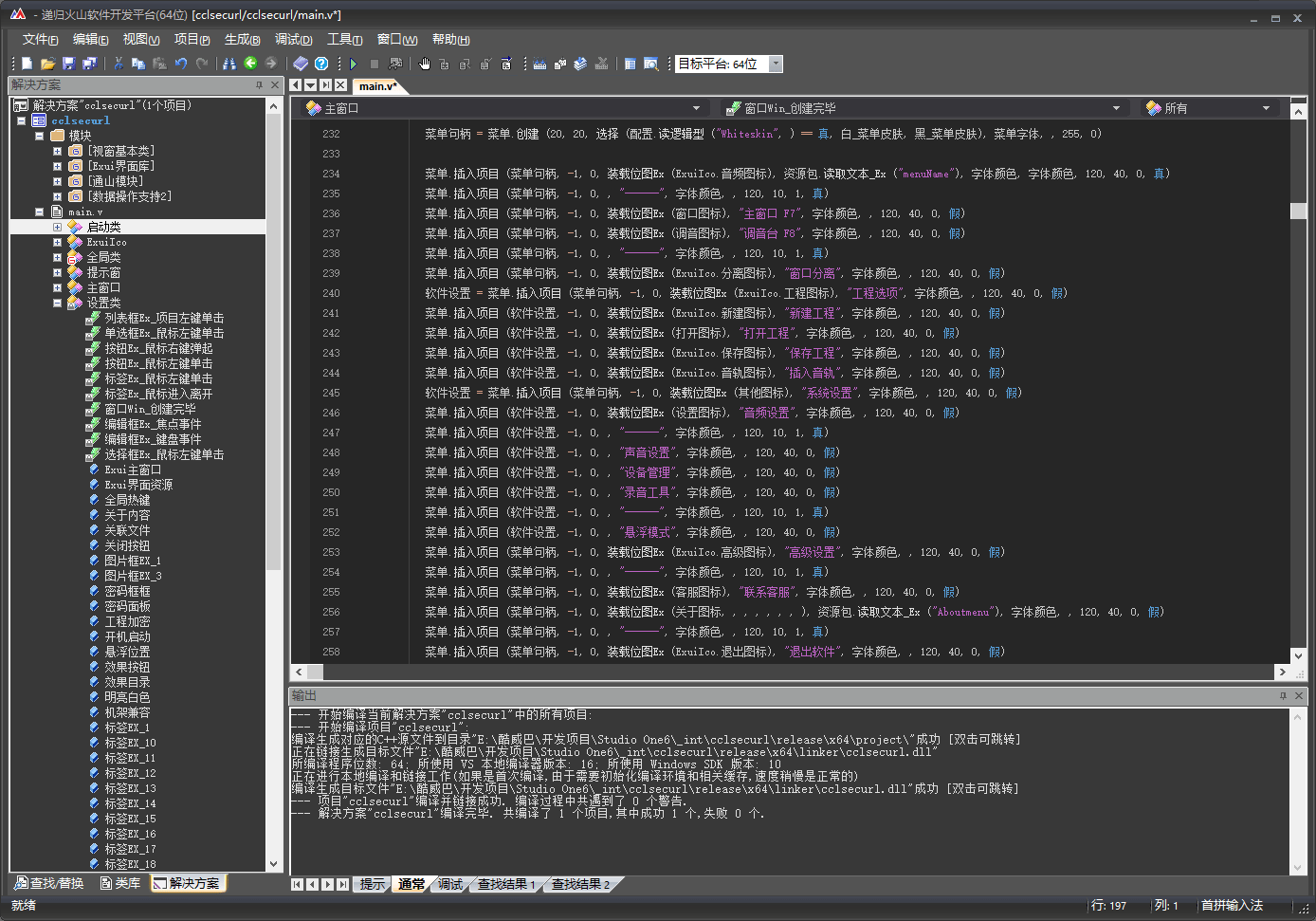Click the Cut scissors icon
This screenshot has width=1316, height=921.
(119, 64)
